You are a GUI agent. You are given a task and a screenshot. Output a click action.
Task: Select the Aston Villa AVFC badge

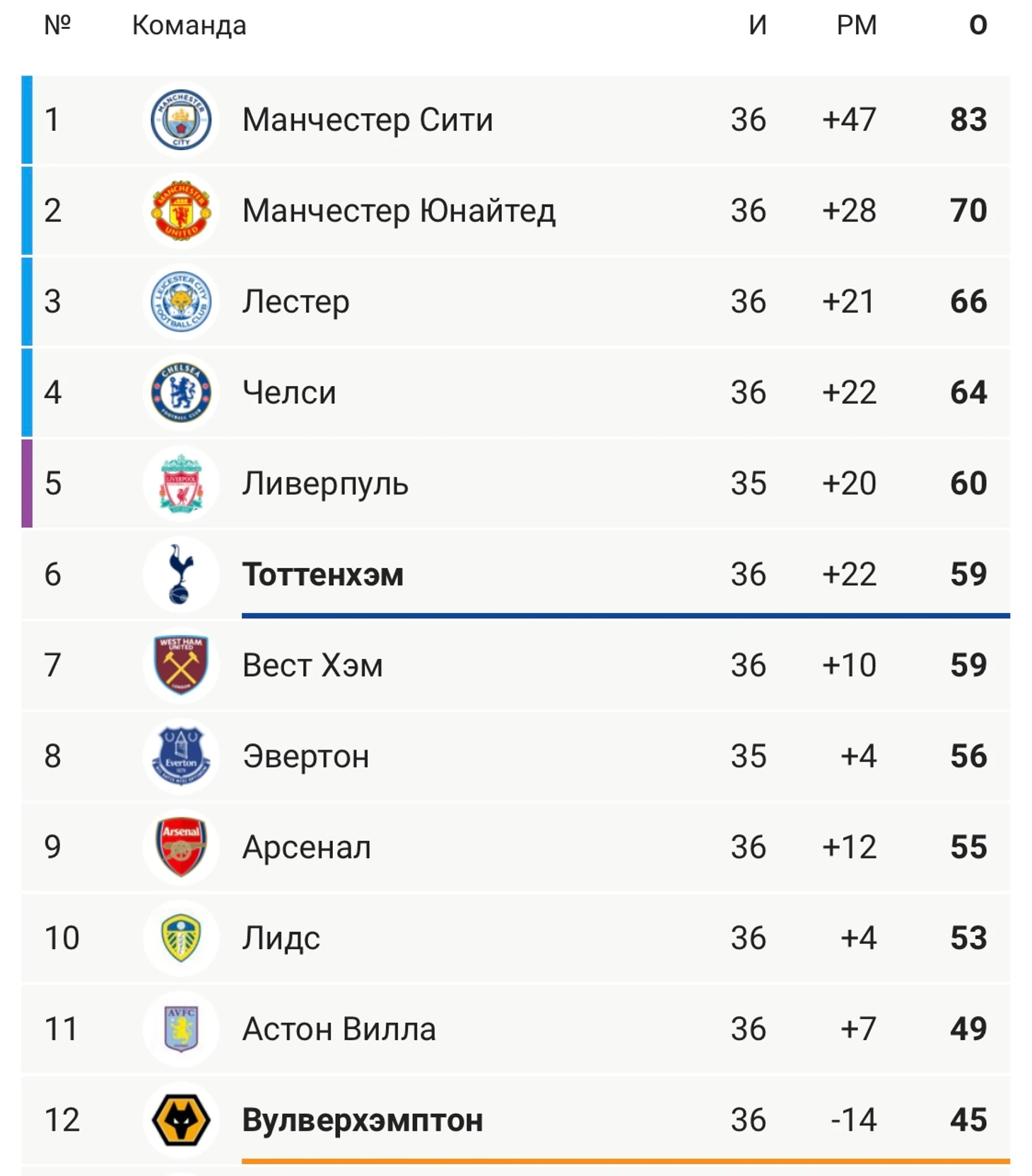[181, 1029]
